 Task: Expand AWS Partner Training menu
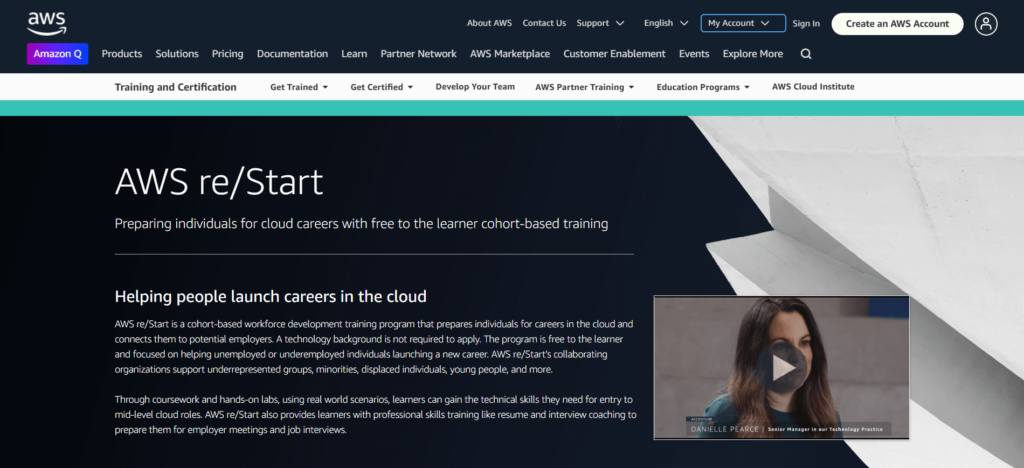point(584,87)
